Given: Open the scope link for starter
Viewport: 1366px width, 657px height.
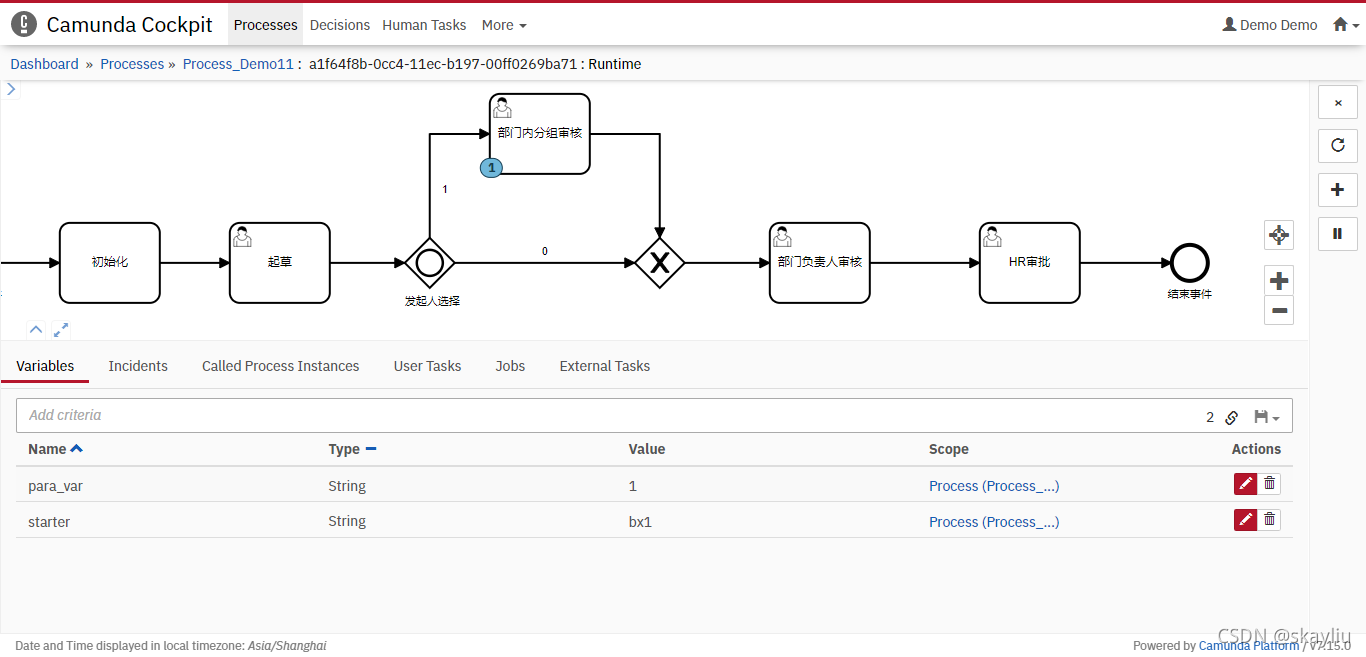Looking at the screenshot, I should click(994, 522).
